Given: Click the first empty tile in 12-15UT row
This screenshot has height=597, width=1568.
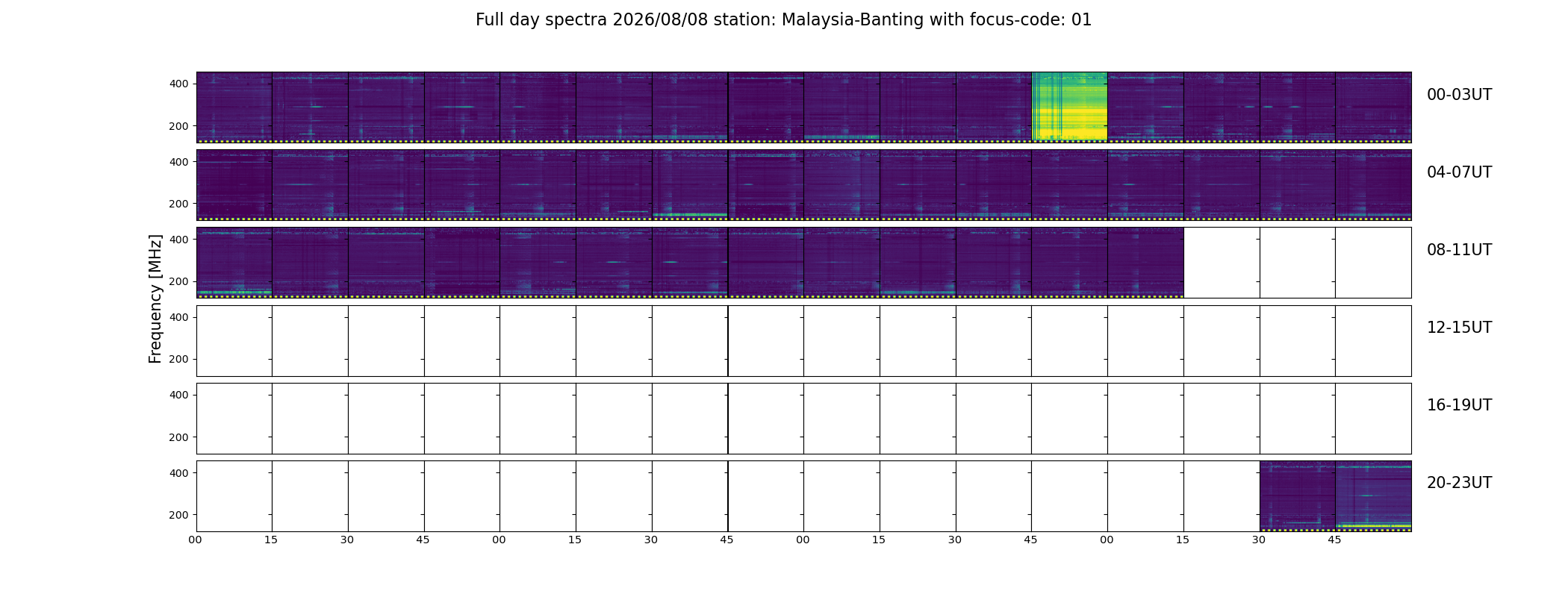Looking at the screenshot, I should [234, 341].
